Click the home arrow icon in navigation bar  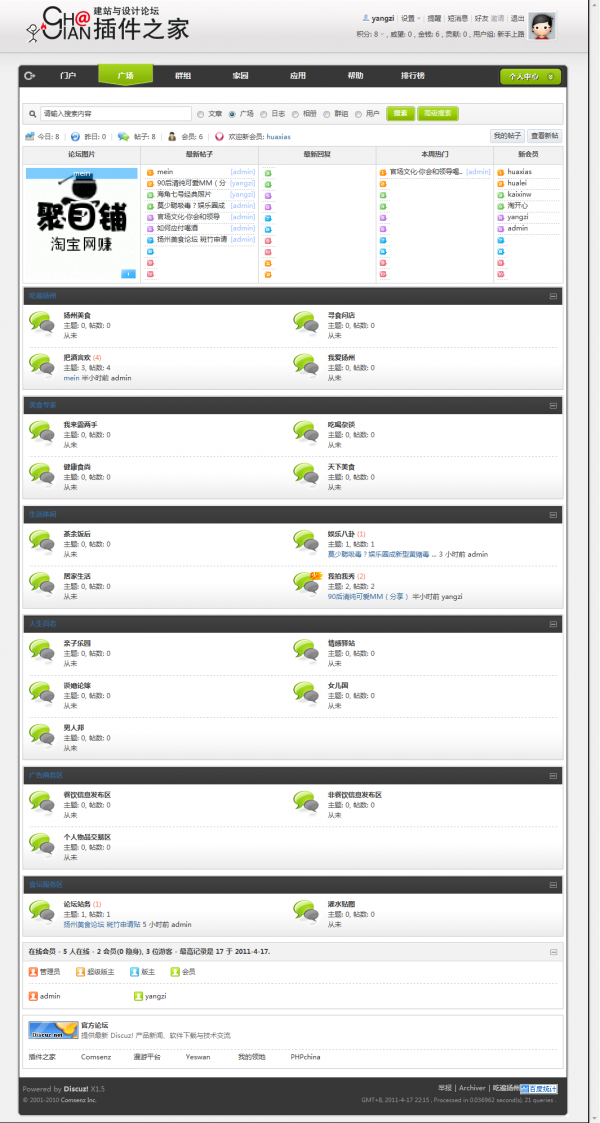pyautogui.click(x=29, y=76)
